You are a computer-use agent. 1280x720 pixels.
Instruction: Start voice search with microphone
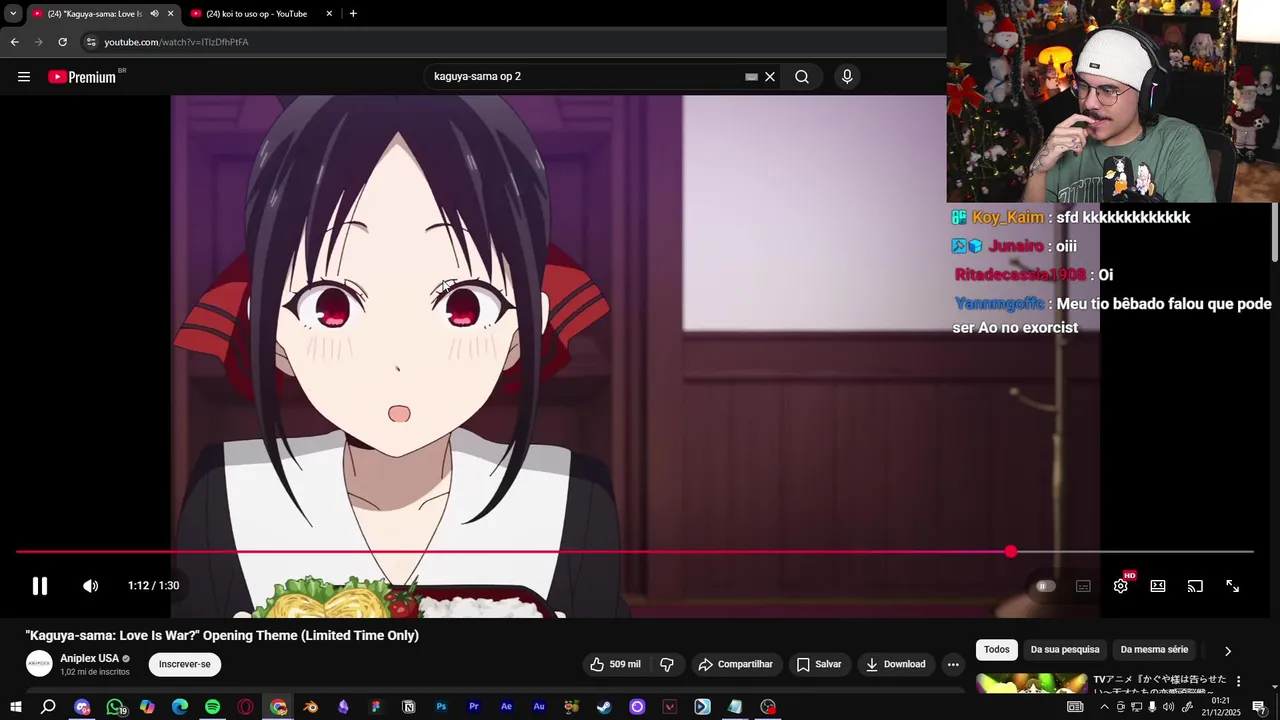pos(847,77)
